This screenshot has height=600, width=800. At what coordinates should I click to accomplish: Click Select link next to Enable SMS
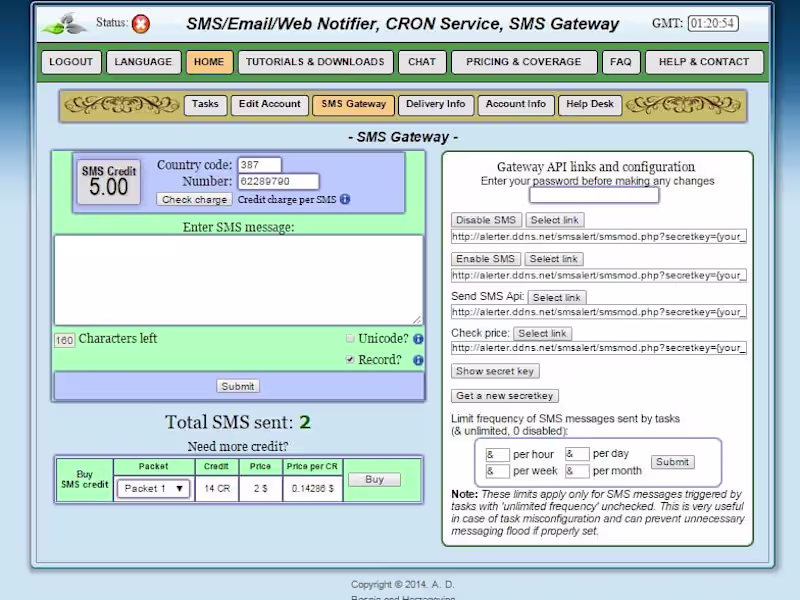(554, 259)
